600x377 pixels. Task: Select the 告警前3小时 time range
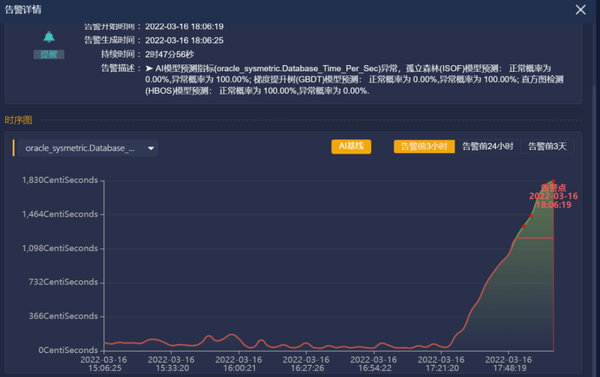(424, 146)
